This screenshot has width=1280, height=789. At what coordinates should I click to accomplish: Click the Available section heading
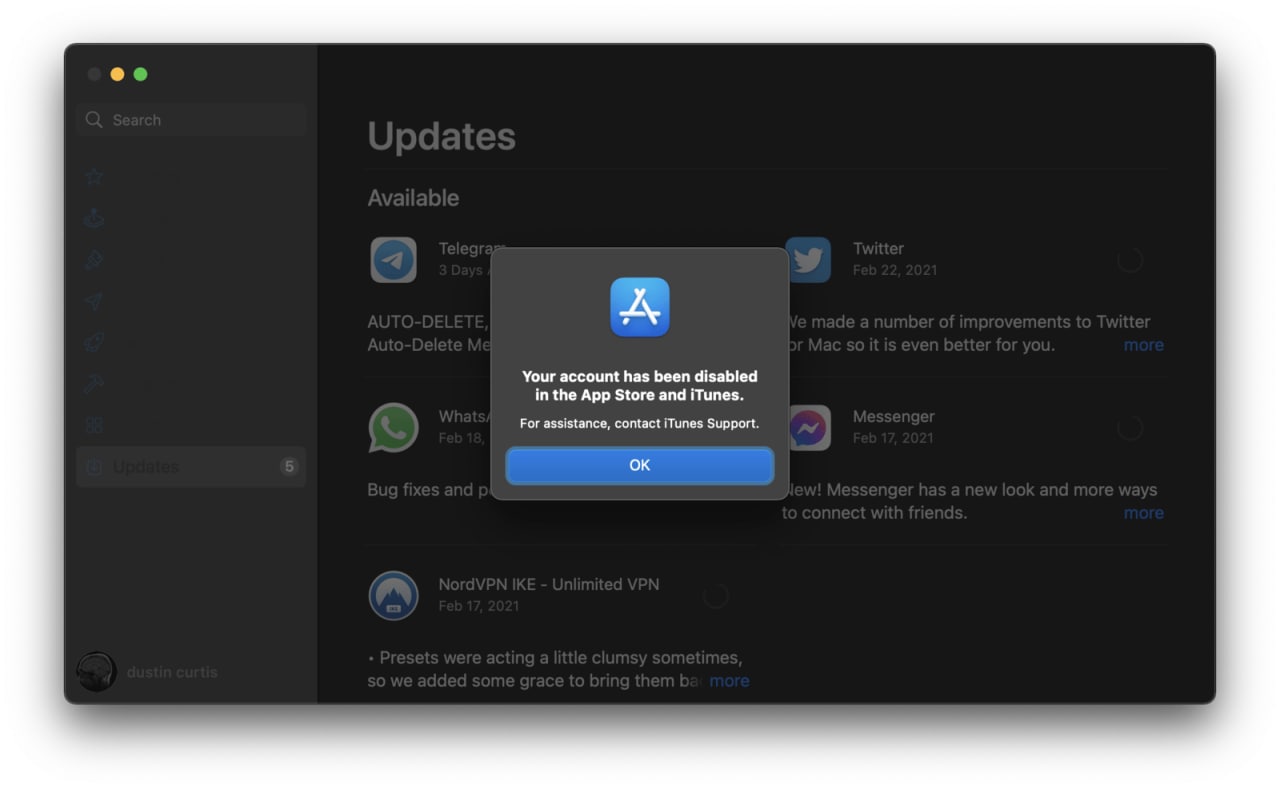tap(413, 198)
